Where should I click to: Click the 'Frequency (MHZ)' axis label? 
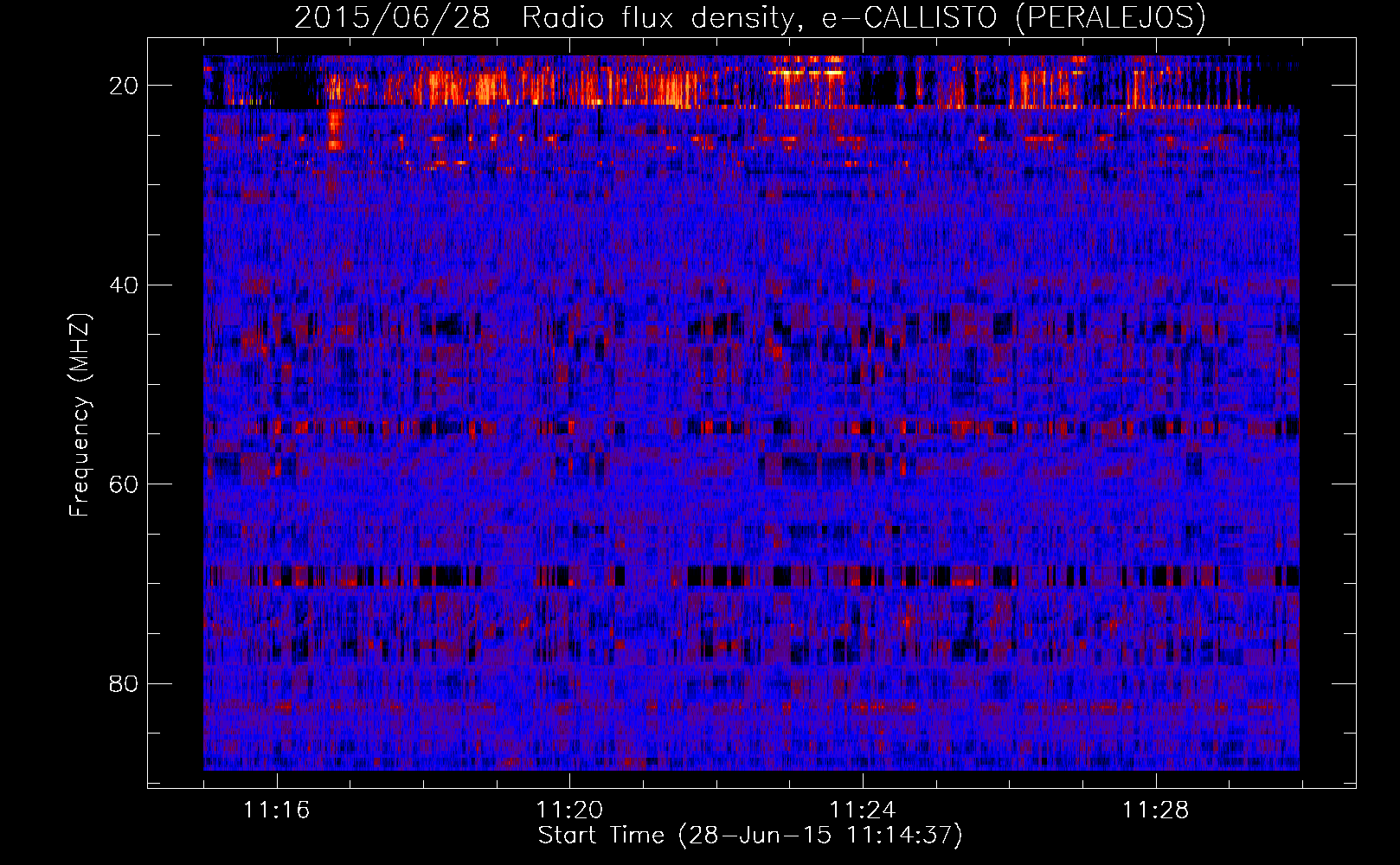[x=80, y=415]
